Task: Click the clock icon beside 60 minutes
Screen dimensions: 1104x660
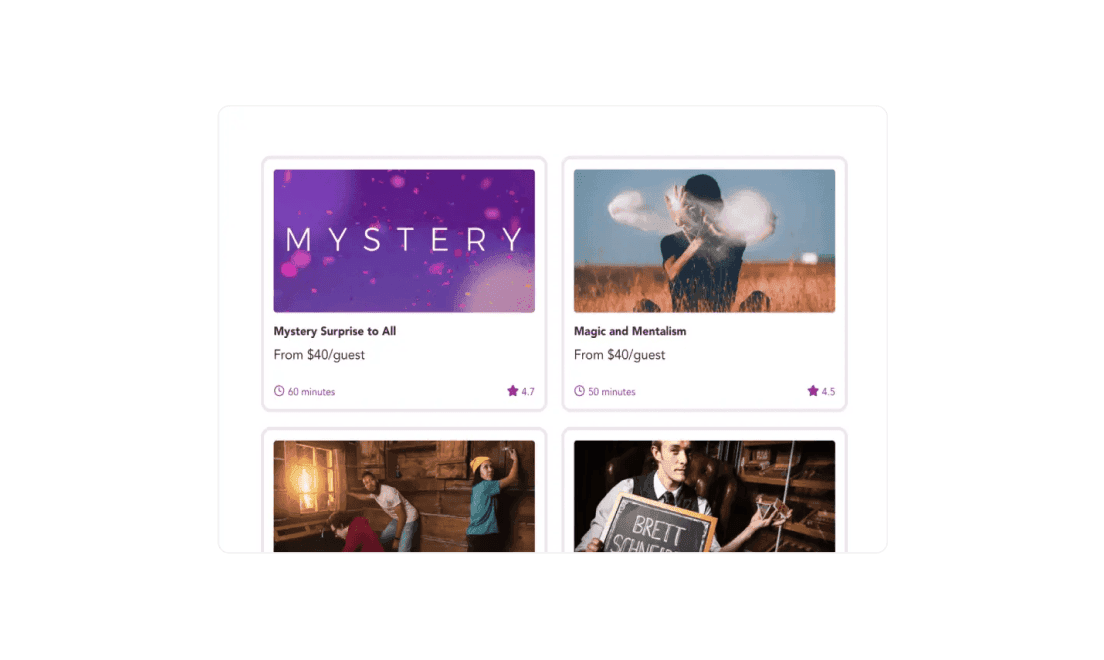Action: point(279,391)
